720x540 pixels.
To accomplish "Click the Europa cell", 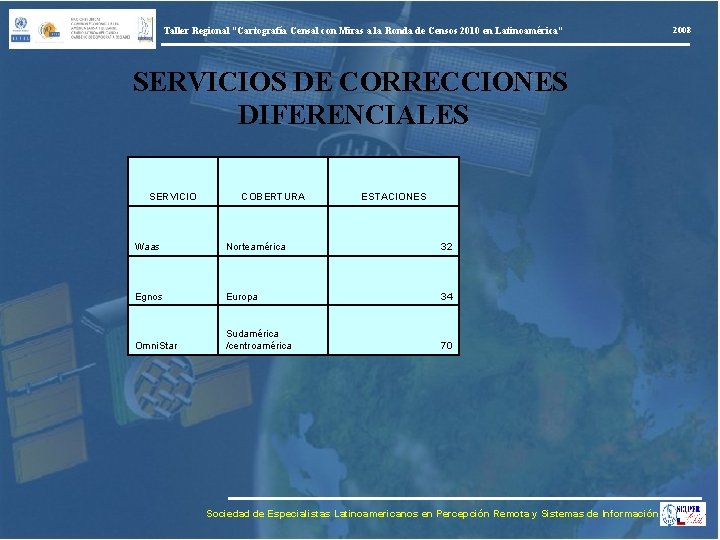I will 273,281.
